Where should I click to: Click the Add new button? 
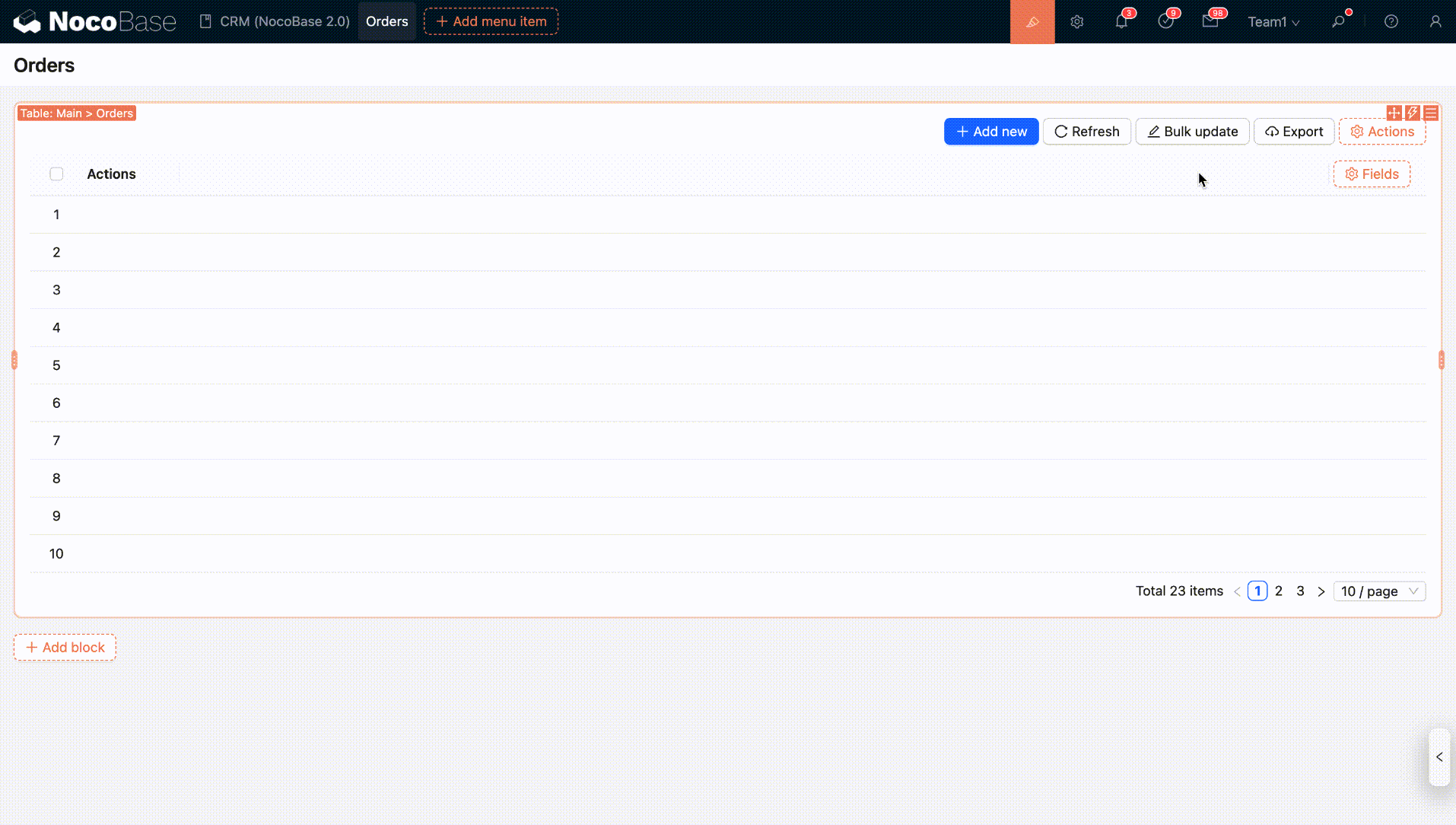click(x=990, y=132)
